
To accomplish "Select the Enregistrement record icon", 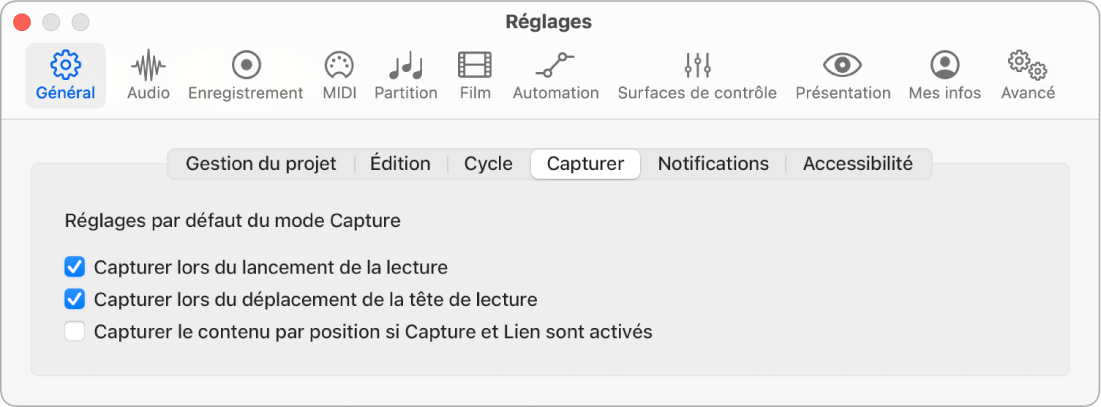I will click(x=246, y=66).
